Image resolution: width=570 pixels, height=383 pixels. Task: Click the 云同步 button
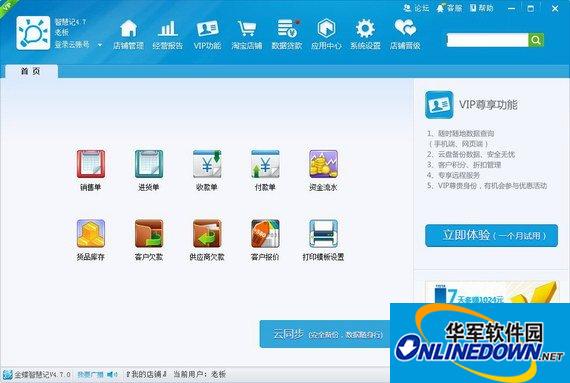(x=325, y=334)
